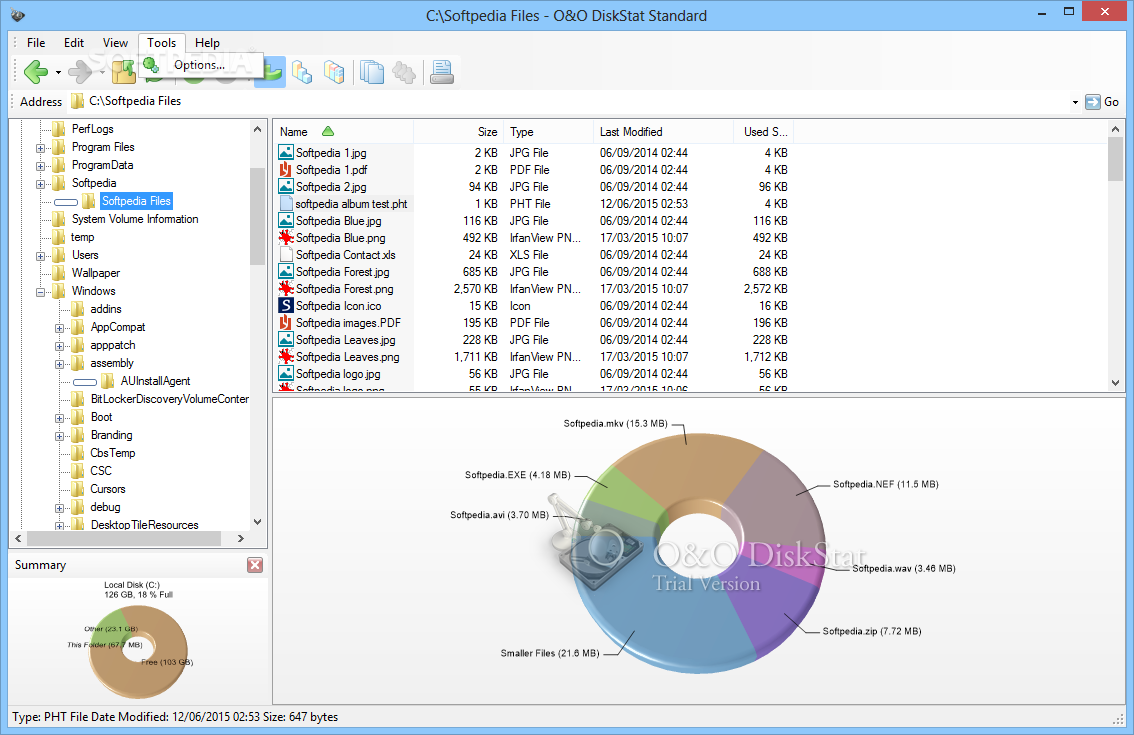
Task: Select the CbsTemp folder
Action: coord(112,453)
